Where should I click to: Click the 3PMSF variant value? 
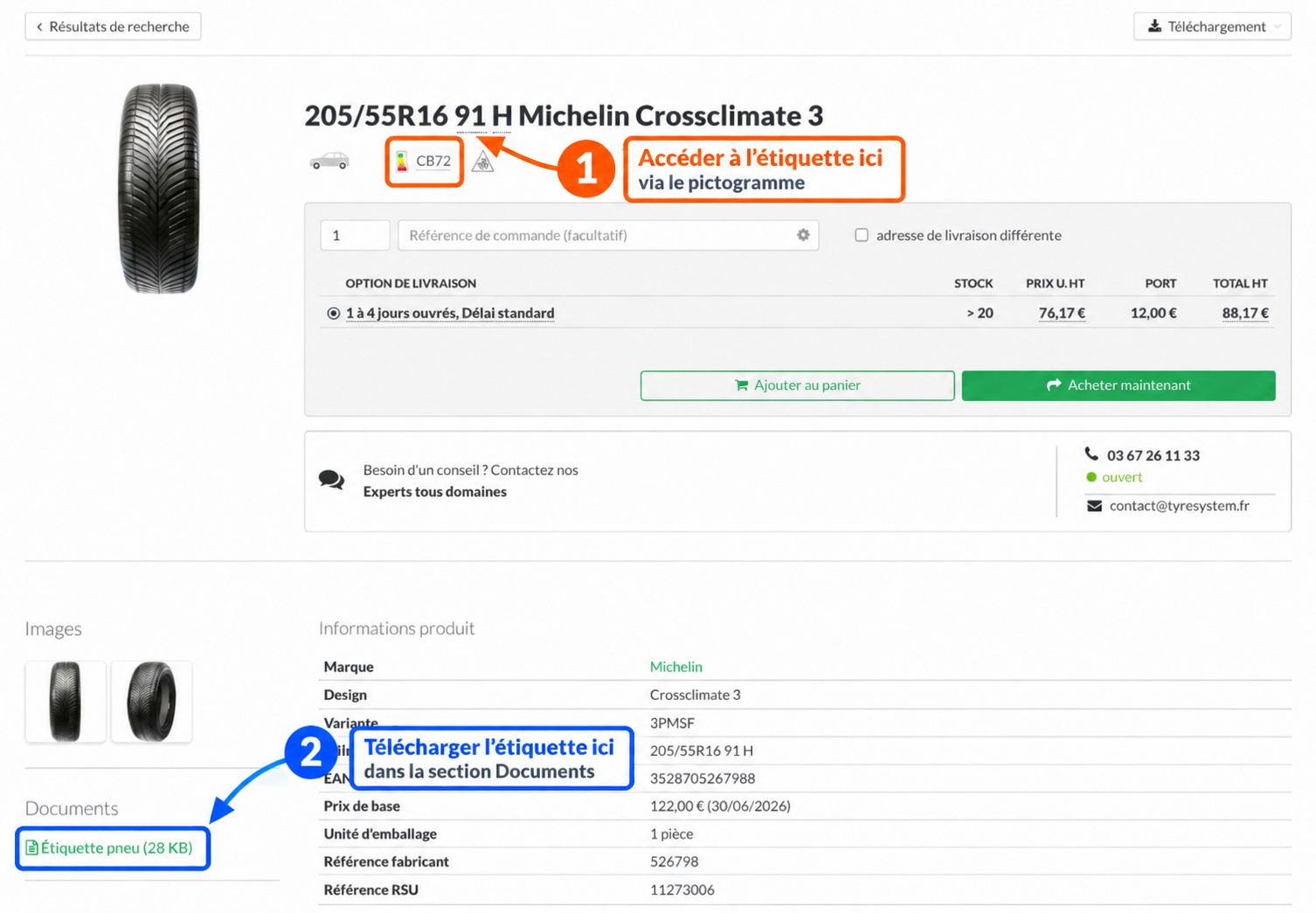tap(672, 723)
